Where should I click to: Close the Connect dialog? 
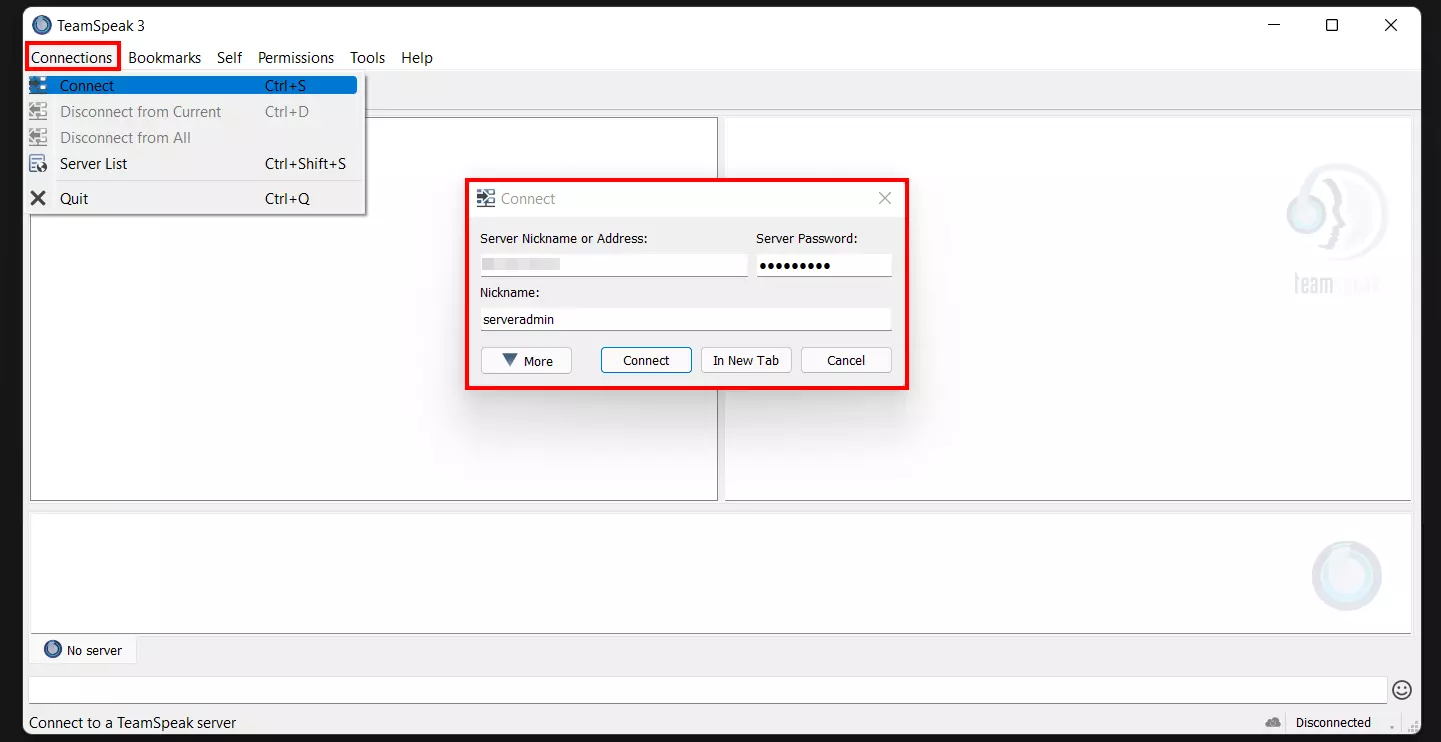(885, 198)
